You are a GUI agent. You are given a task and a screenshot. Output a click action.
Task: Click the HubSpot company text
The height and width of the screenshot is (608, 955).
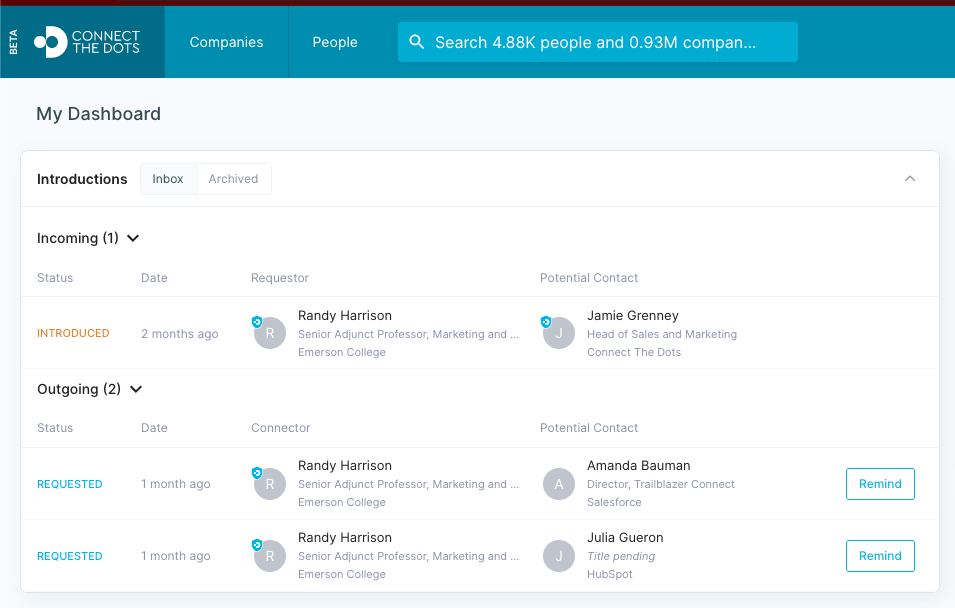tap(610, 574)
